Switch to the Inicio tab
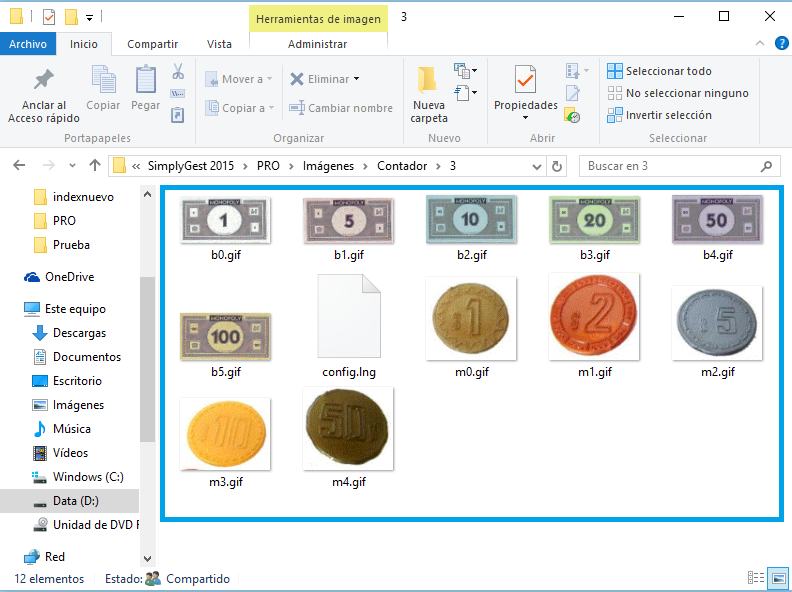The image size is (792, 592). [x=83, y=44]
